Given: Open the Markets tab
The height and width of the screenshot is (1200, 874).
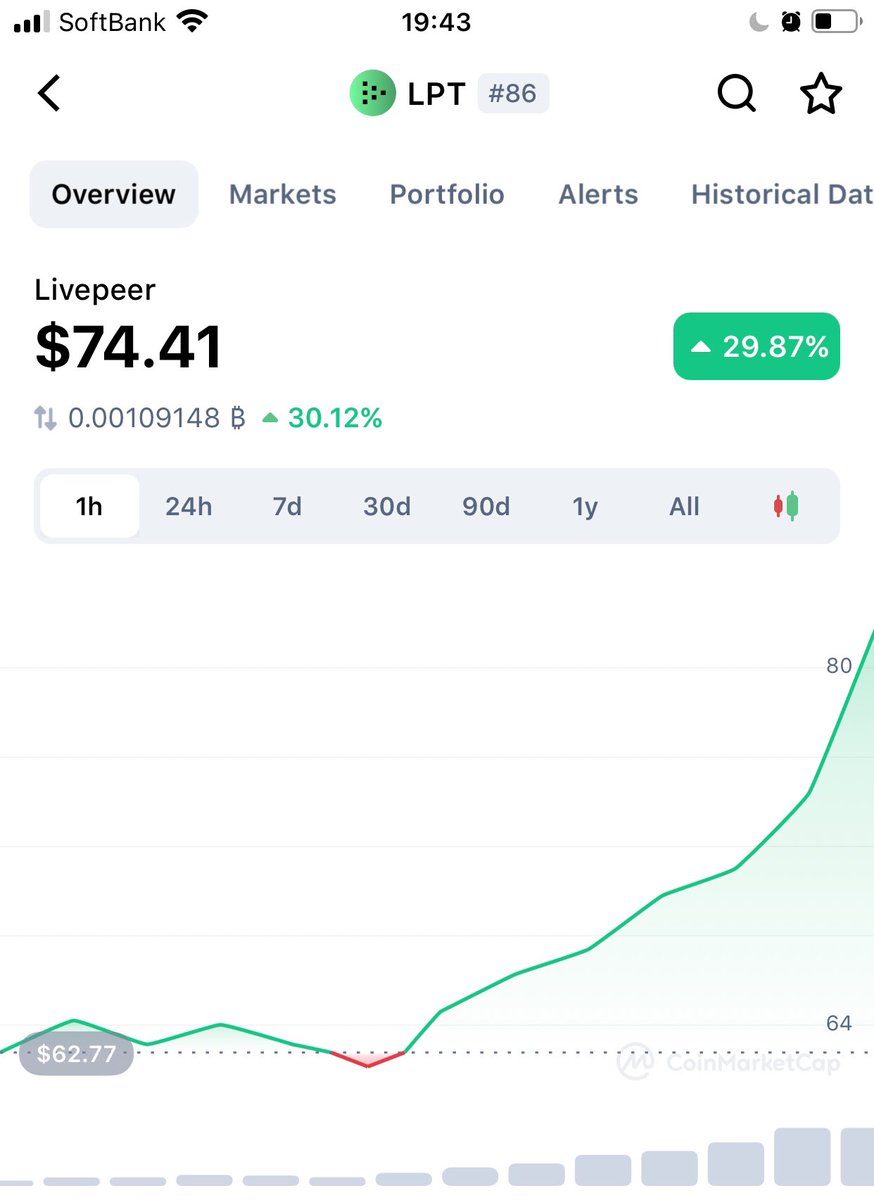Looking at the screenshot, I should click(x=283, y=194).
